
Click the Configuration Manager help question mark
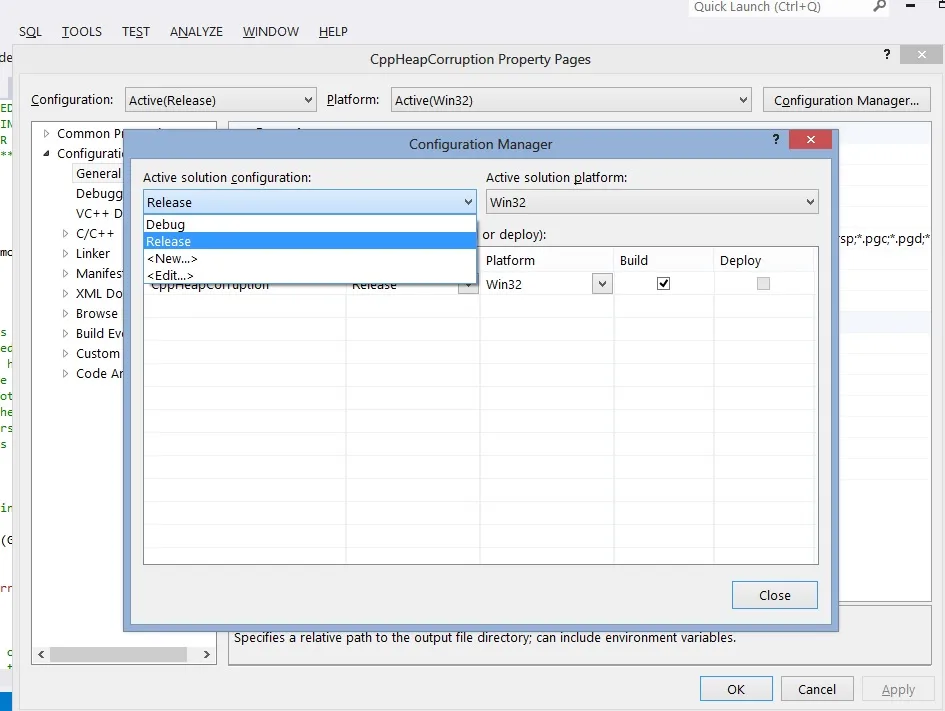click(776, 139)
